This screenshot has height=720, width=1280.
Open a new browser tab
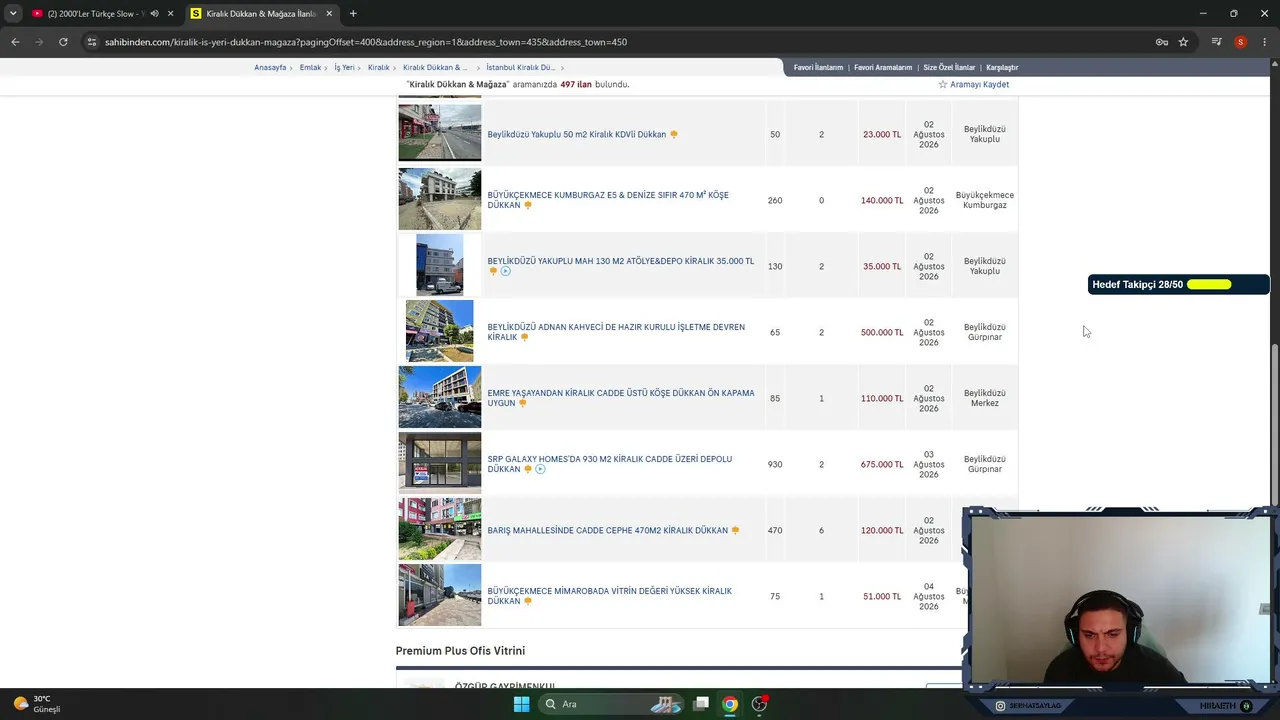pyautogui.click(x=353, y=14)
